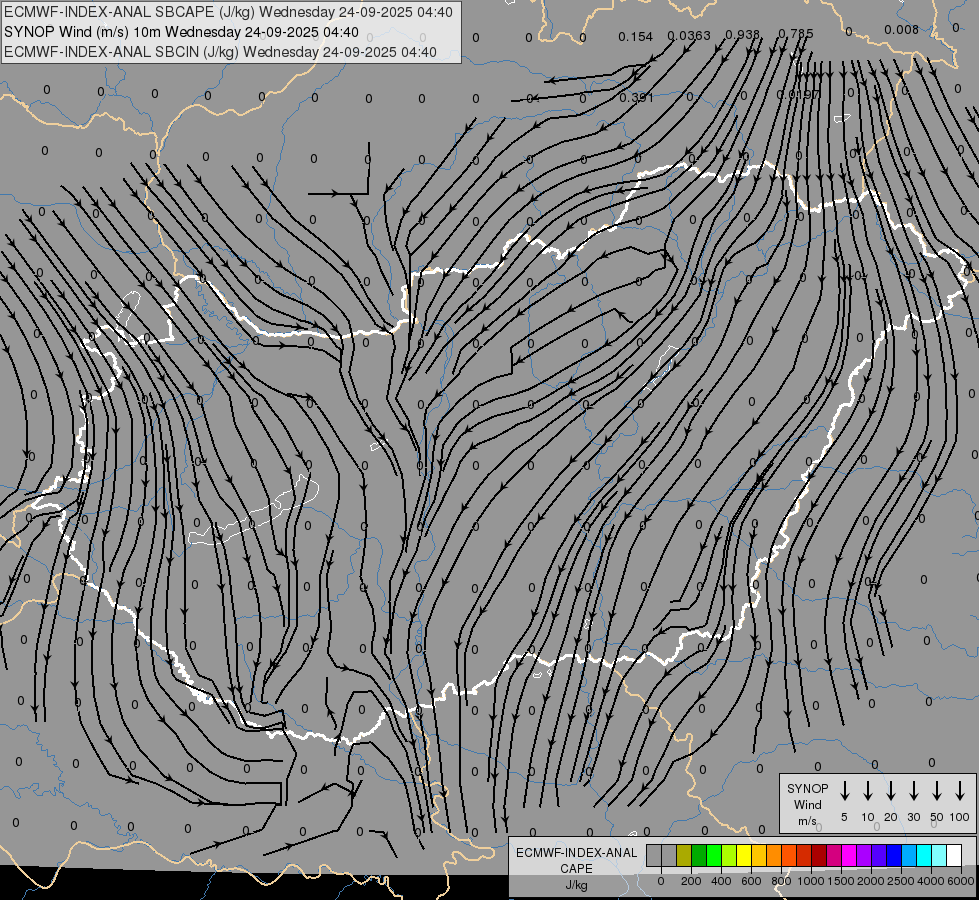Click the wind legend arrow labeled 10
Viewport: 979px width, 900px height.
[x=868, y=790]
